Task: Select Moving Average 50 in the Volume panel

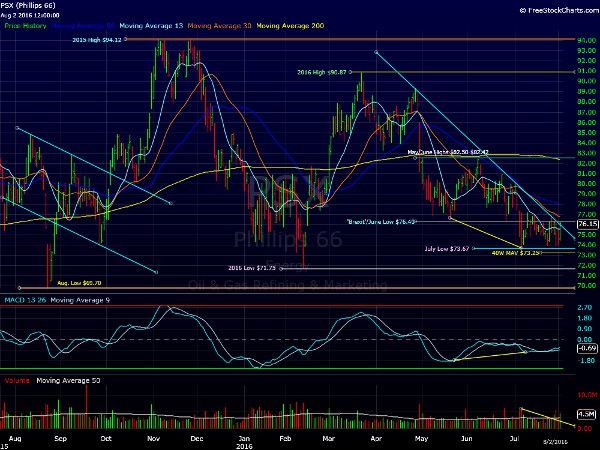Action: (x=68, y=380)
